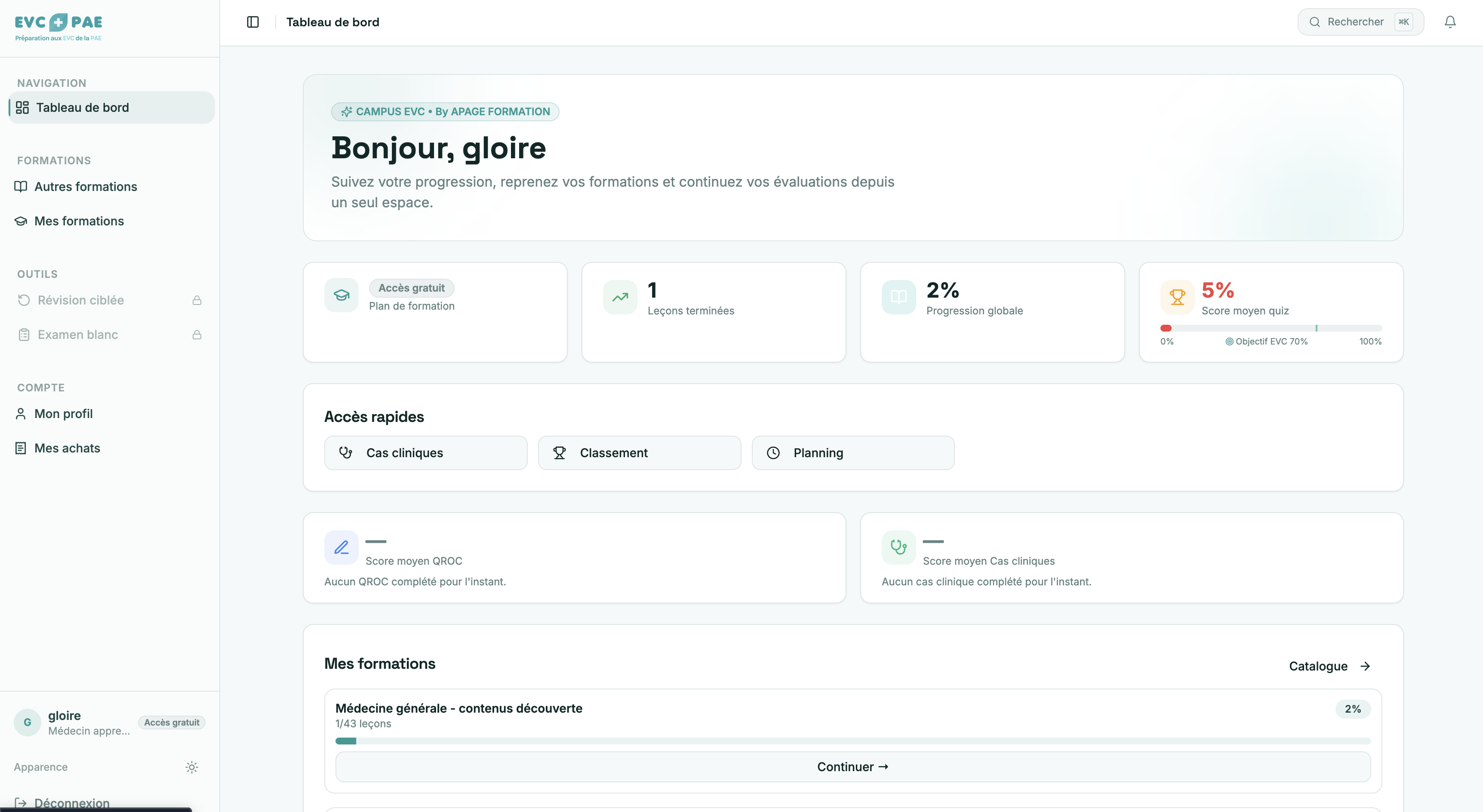Viewport: 1483px width, 812px height.
Task: Open the sidebar toggle icon
Action: point(253,22)
